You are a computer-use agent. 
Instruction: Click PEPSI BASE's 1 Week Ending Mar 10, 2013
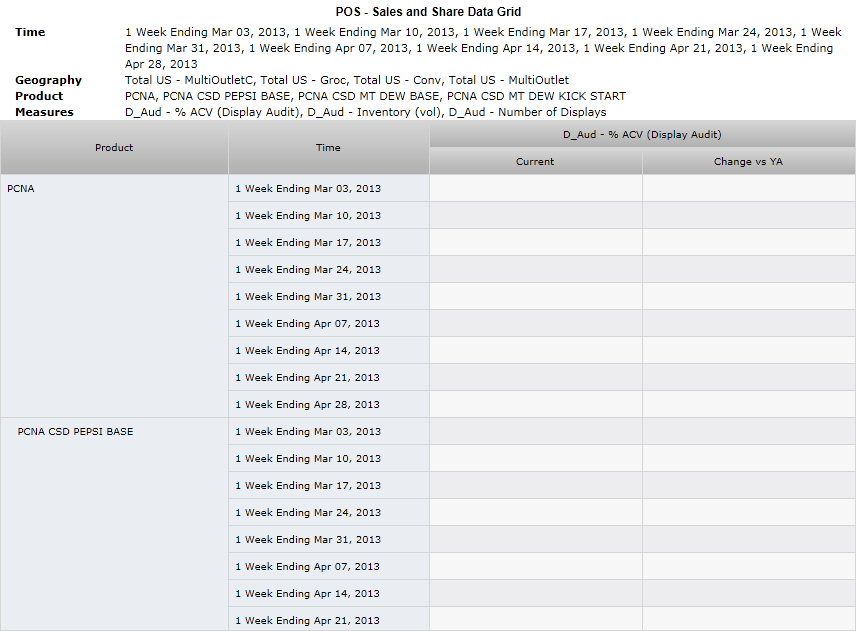[x=329, y=459]
